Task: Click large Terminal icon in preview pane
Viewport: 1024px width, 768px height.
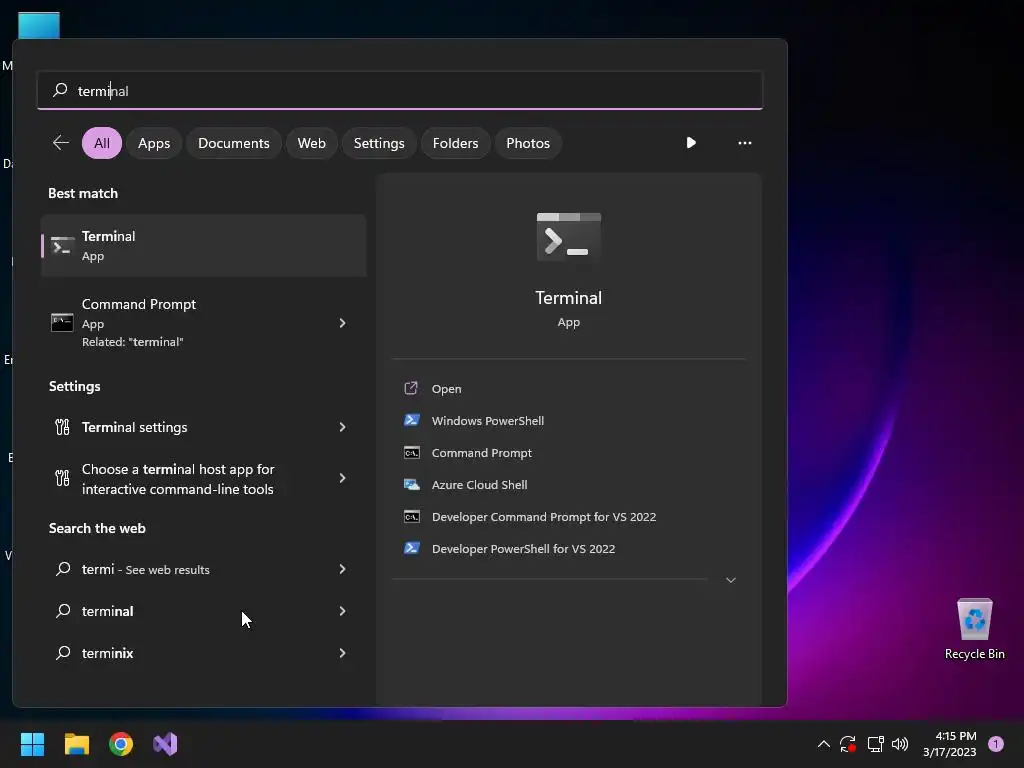Action: (x=569, y=236)
